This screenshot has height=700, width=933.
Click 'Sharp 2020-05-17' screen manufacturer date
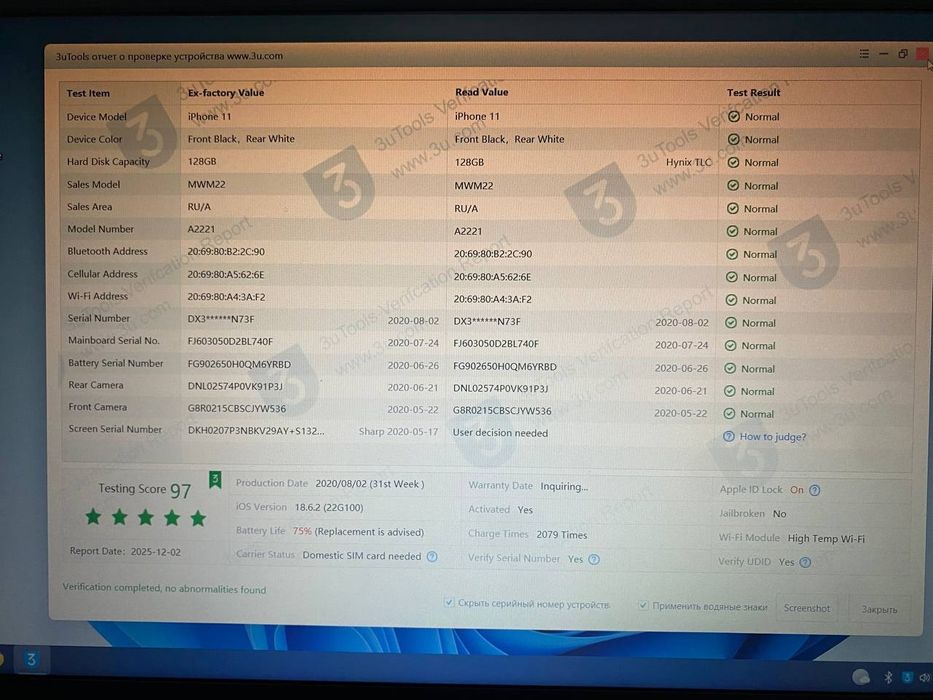coord(398,432)
